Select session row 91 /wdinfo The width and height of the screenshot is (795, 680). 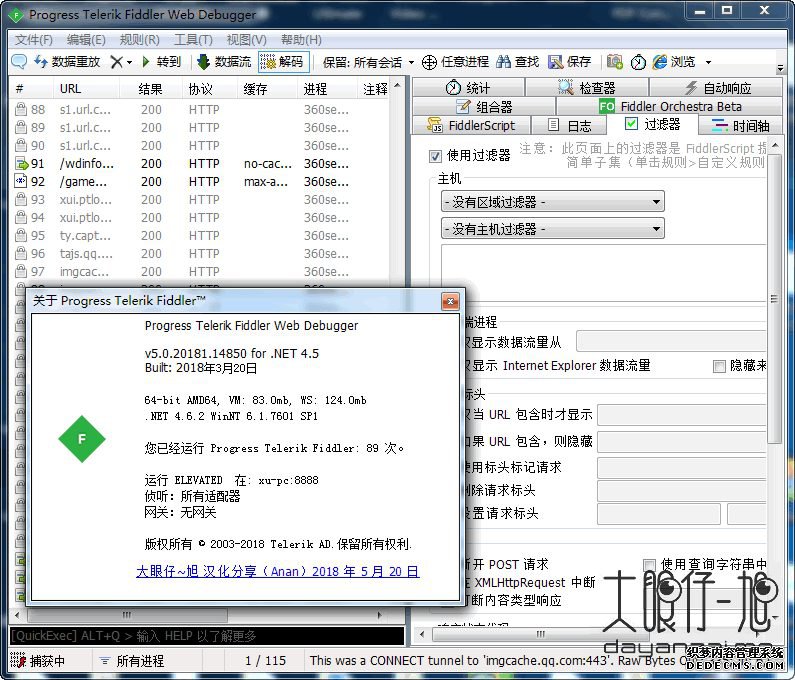click(200, 164)
